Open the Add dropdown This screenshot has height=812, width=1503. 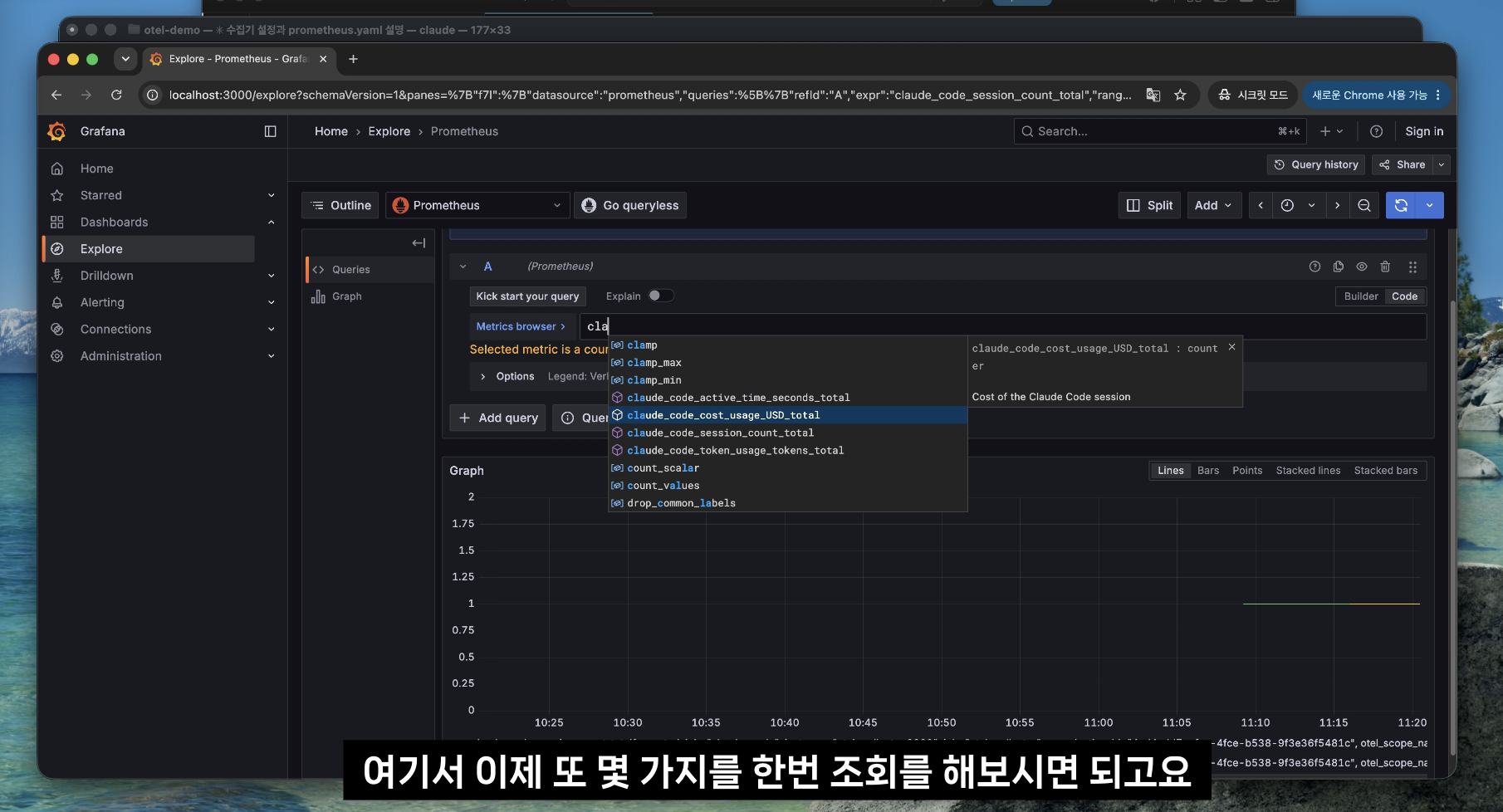(1213, 205)
